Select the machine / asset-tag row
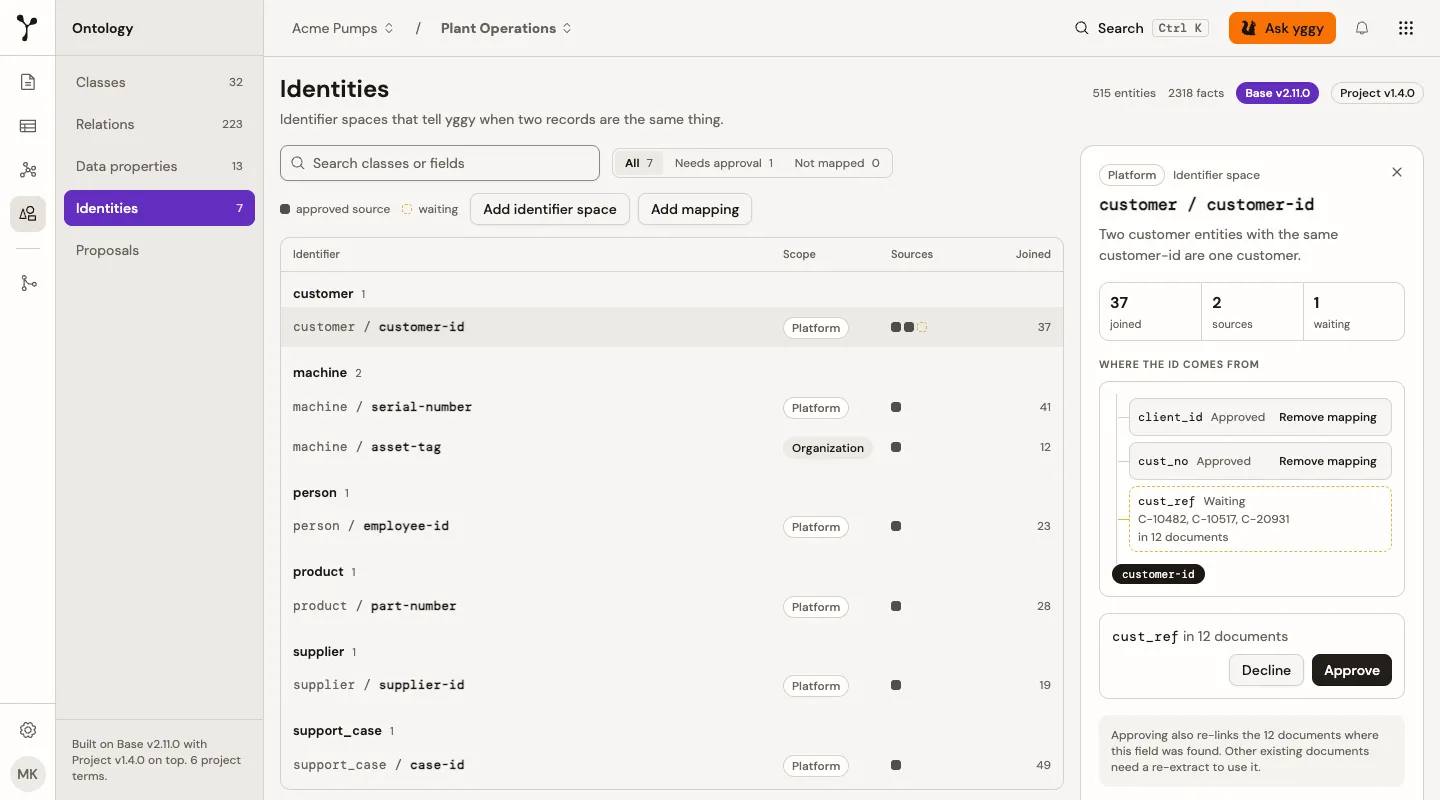Image resolution: width=1440 pixels, height=800 pixels. 672,447
